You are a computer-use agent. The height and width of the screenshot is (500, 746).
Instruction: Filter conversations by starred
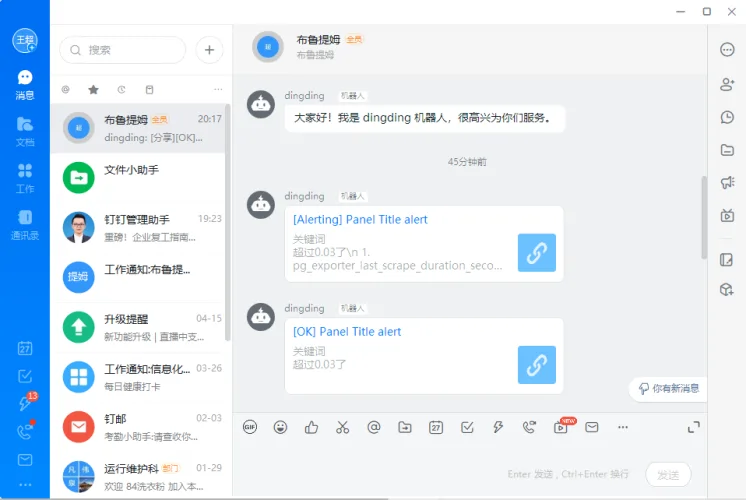coord(93,89)
